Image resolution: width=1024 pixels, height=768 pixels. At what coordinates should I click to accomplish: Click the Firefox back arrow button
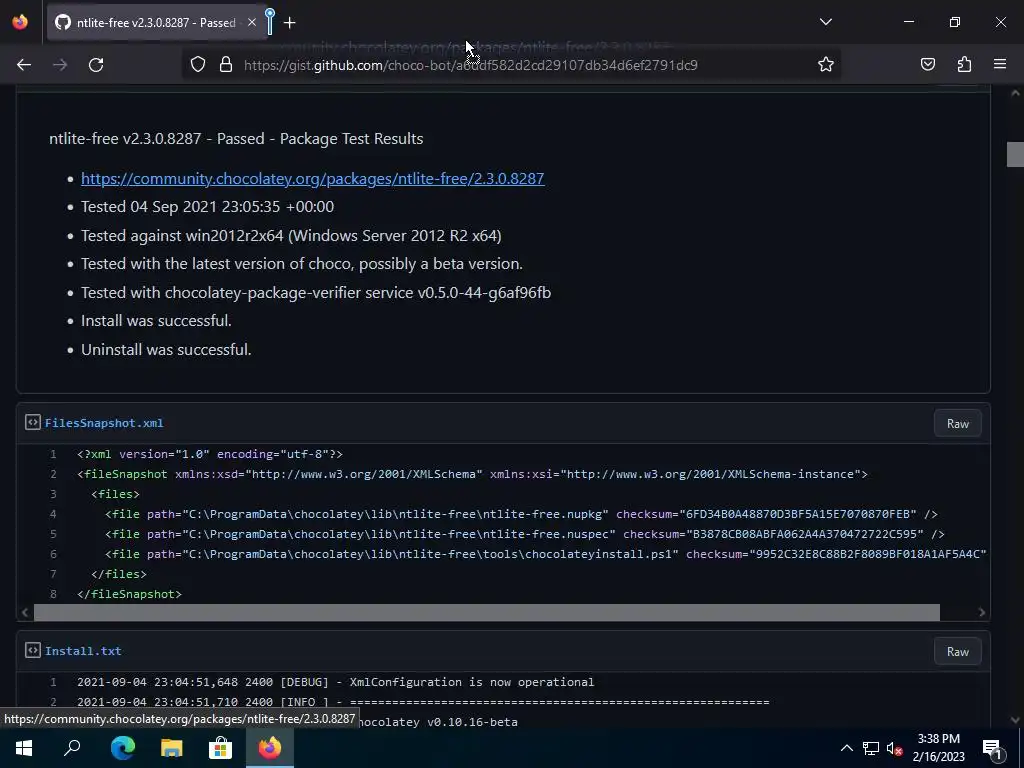tap(24, 65)
